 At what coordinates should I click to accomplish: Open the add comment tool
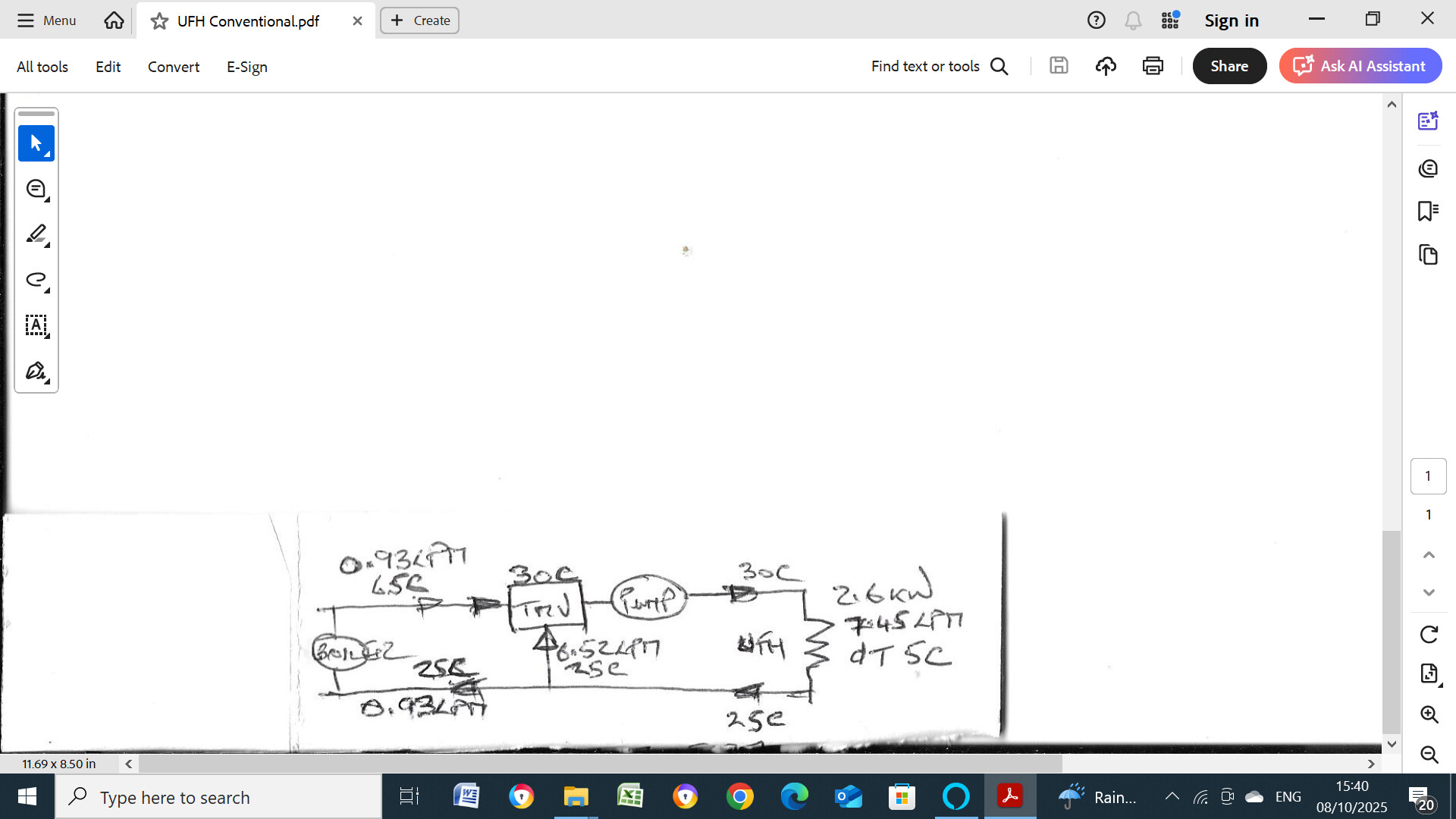pyautogui.click(x=36, y=189)
